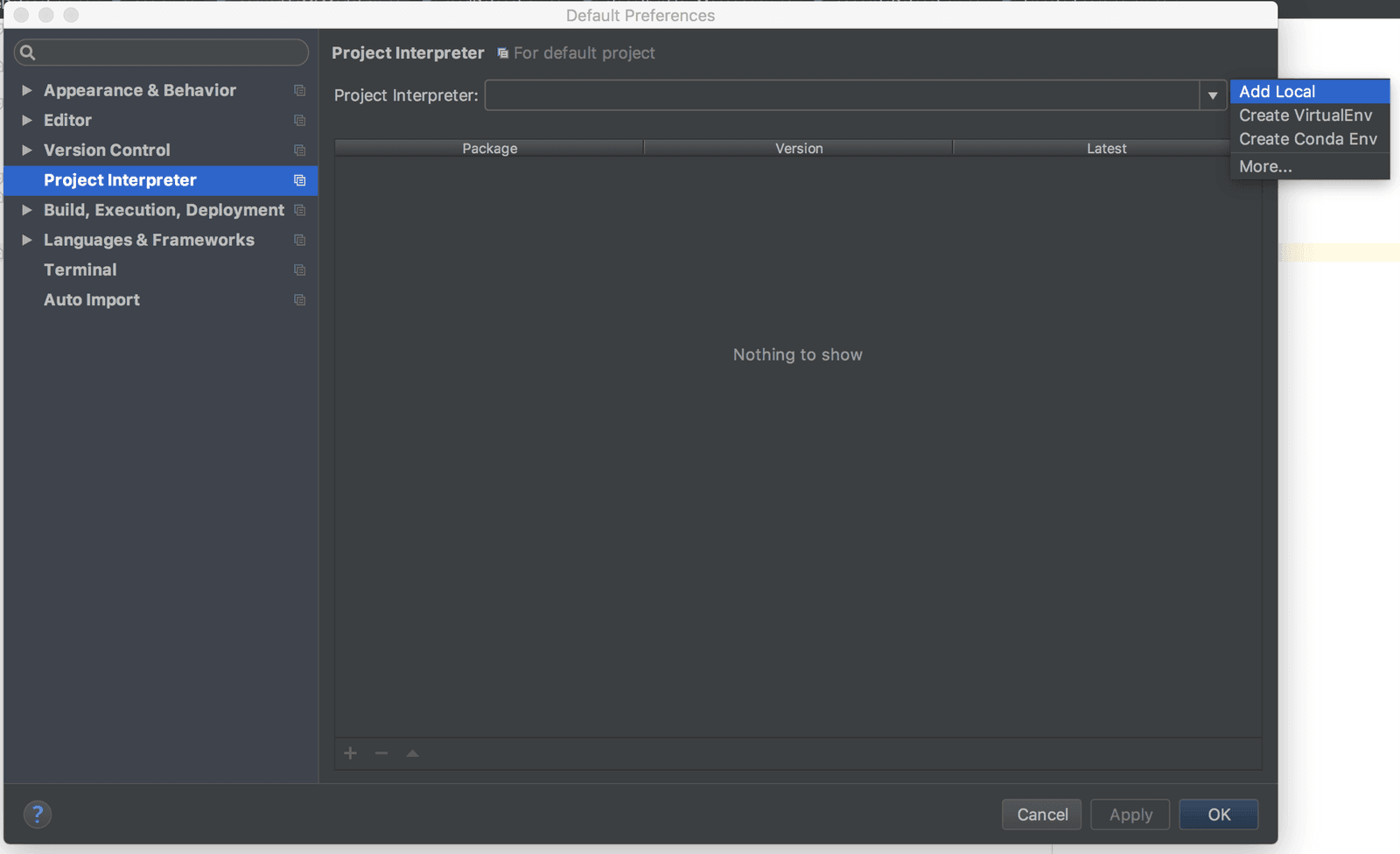Expand the Languages & Frameworks section
Viewport: 1400px width, 854px height.
point(27,240)
